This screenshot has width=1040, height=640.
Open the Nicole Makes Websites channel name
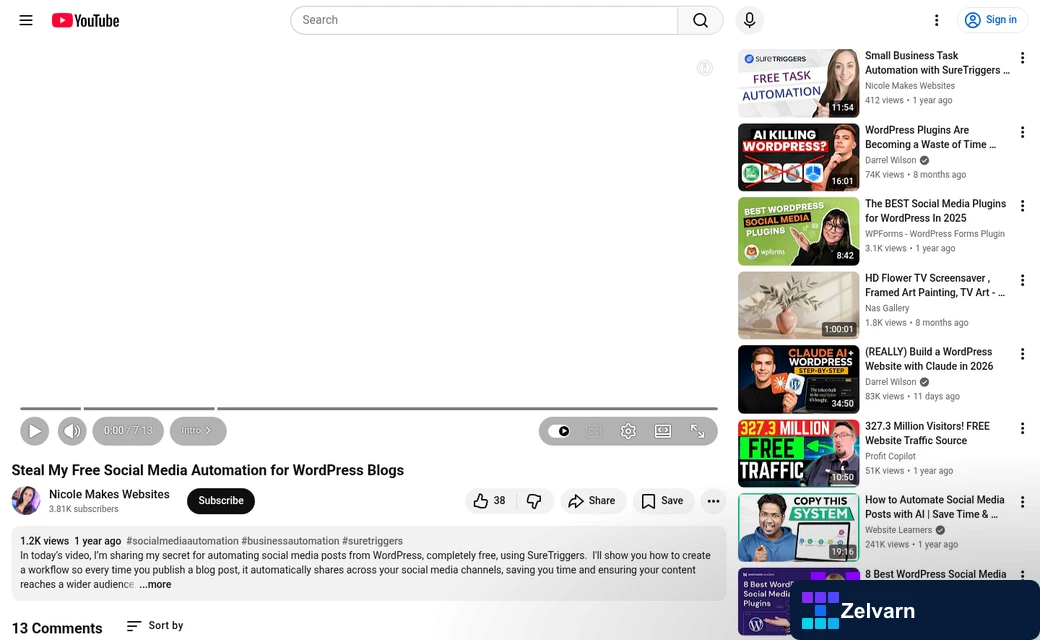click(x=109, y=494)
